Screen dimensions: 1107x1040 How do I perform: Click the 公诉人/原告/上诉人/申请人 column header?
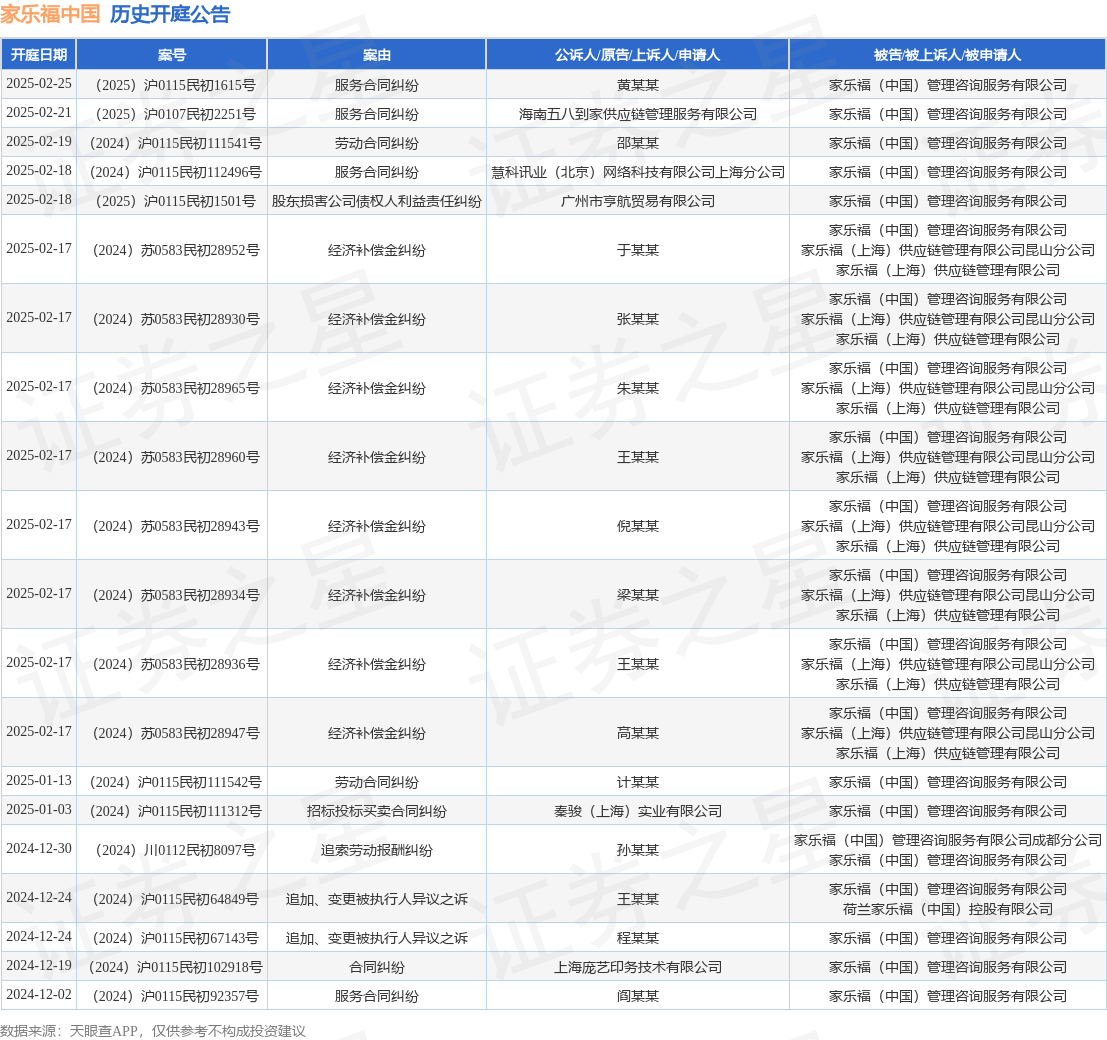637,55
